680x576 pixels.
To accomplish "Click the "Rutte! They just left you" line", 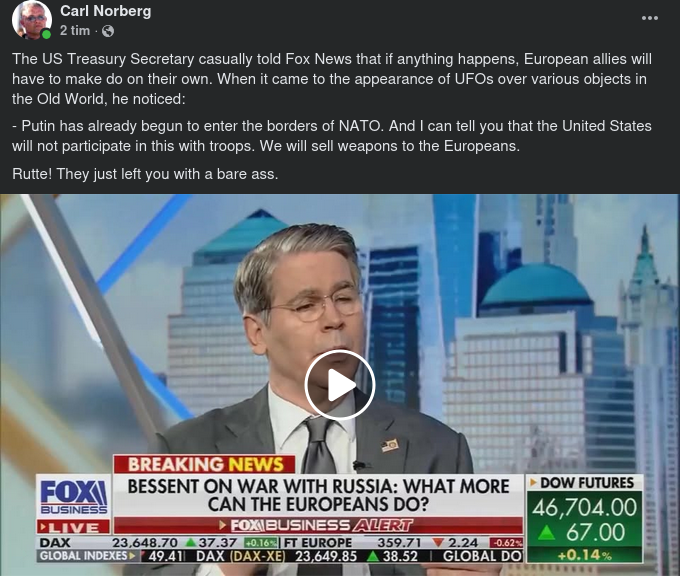I will point(145,174).
